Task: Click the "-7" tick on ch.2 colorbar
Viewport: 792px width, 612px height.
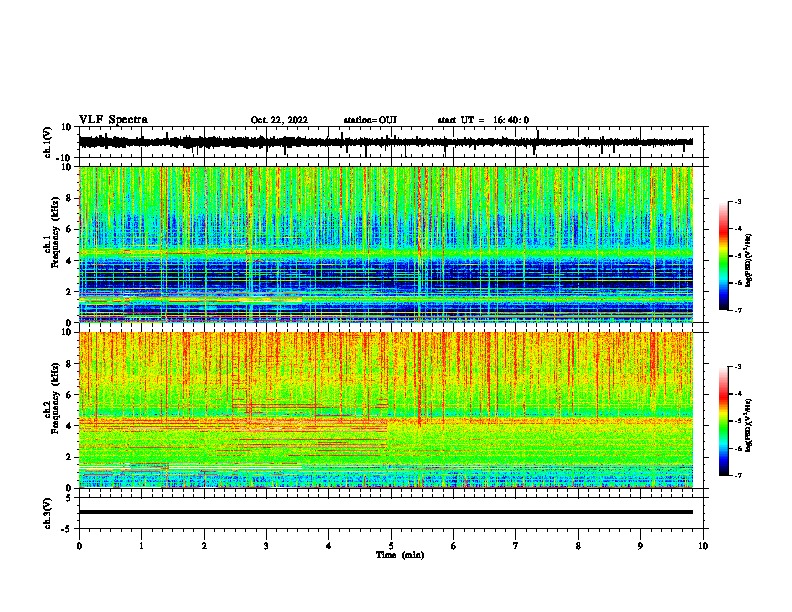Action: pyautogui.click(x=738, y=475)
